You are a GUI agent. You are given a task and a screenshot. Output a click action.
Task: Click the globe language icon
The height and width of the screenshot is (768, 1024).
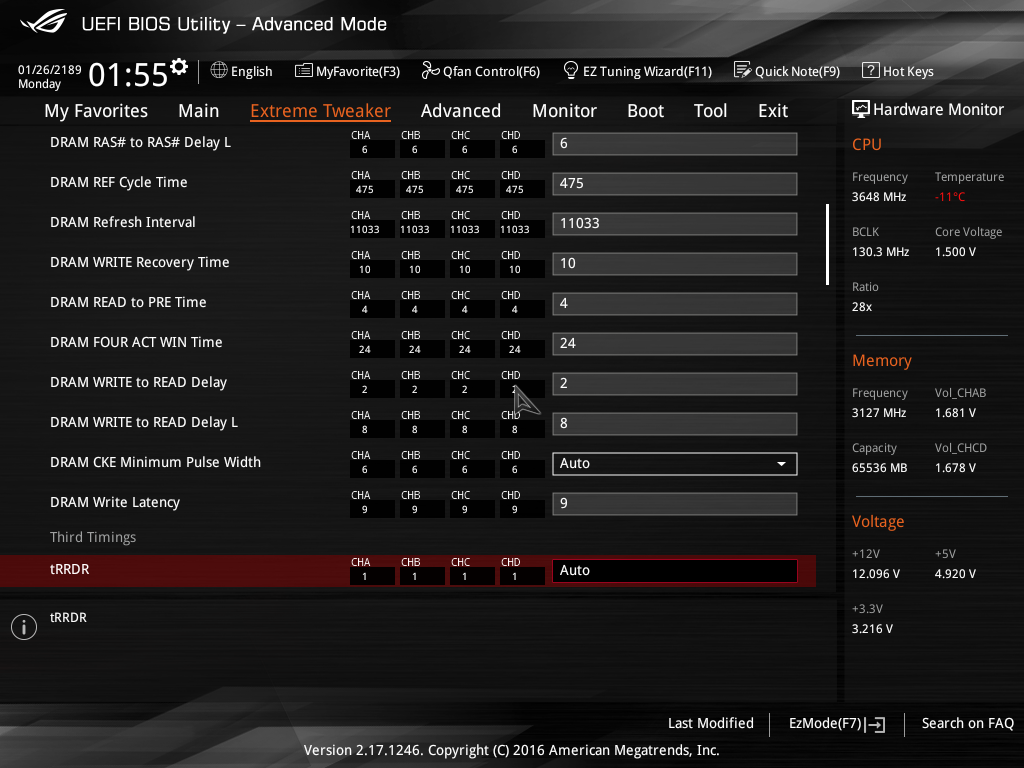[219, 71]
